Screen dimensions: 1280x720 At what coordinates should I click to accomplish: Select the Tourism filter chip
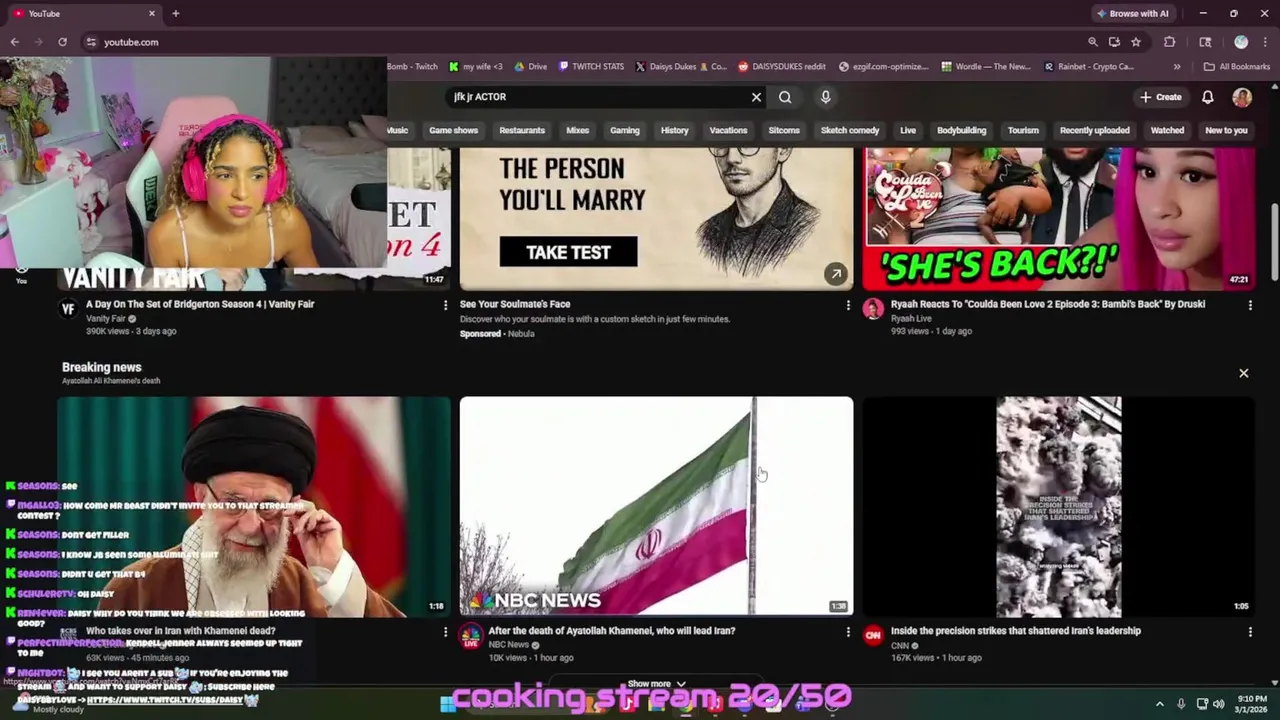[x=1023, y=130]
